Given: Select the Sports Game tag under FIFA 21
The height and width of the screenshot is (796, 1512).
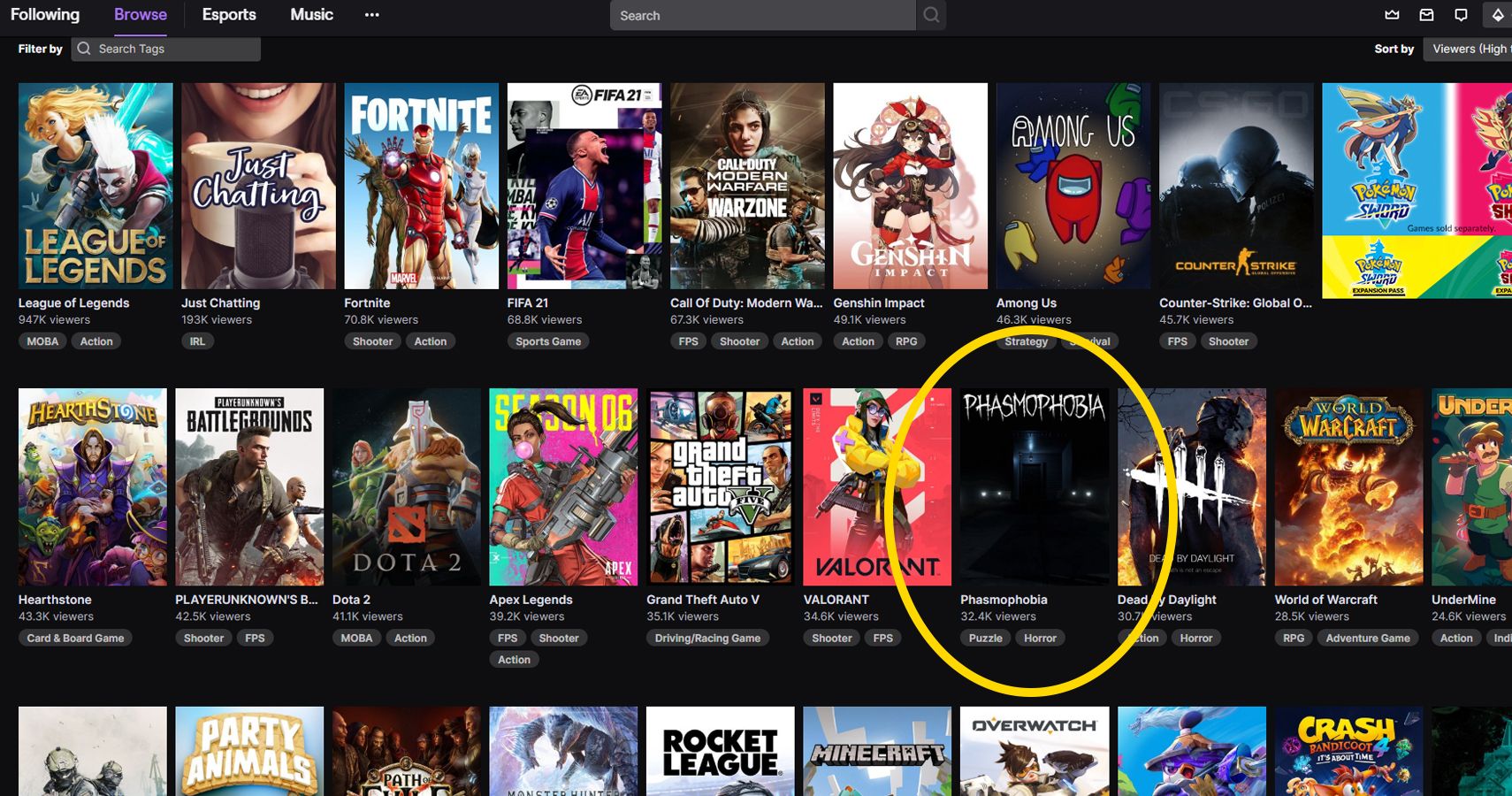Looking at the screenshot, I should pyautogui.click(x=548, y=341).
